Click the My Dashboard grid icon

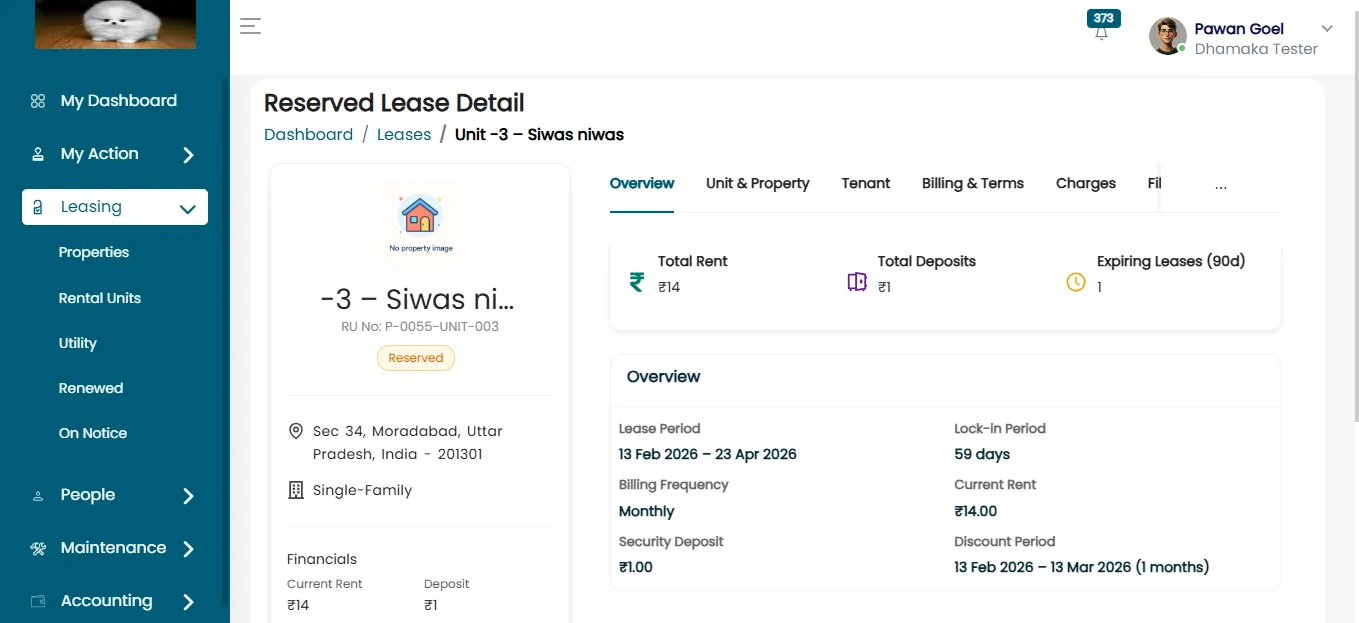[x=38, y=101]
